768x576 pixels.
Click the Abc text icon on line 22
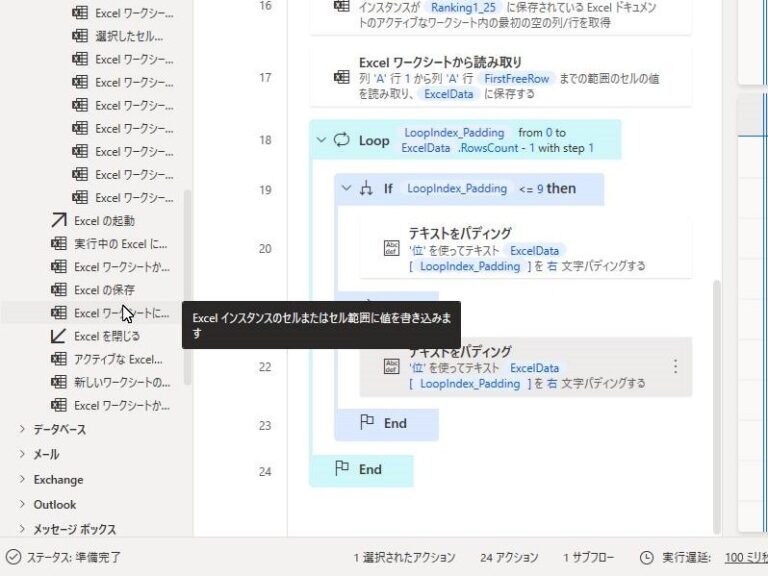click(391, 366)
